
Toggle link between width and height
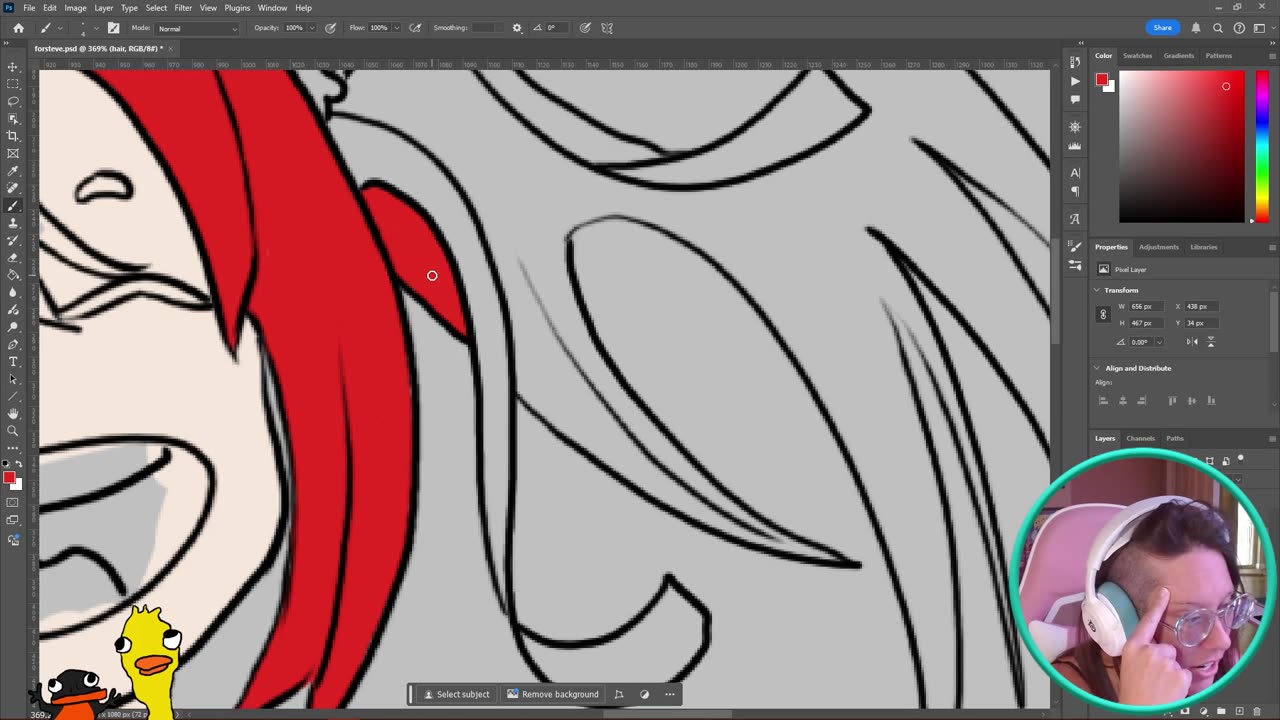point(1103,314)
